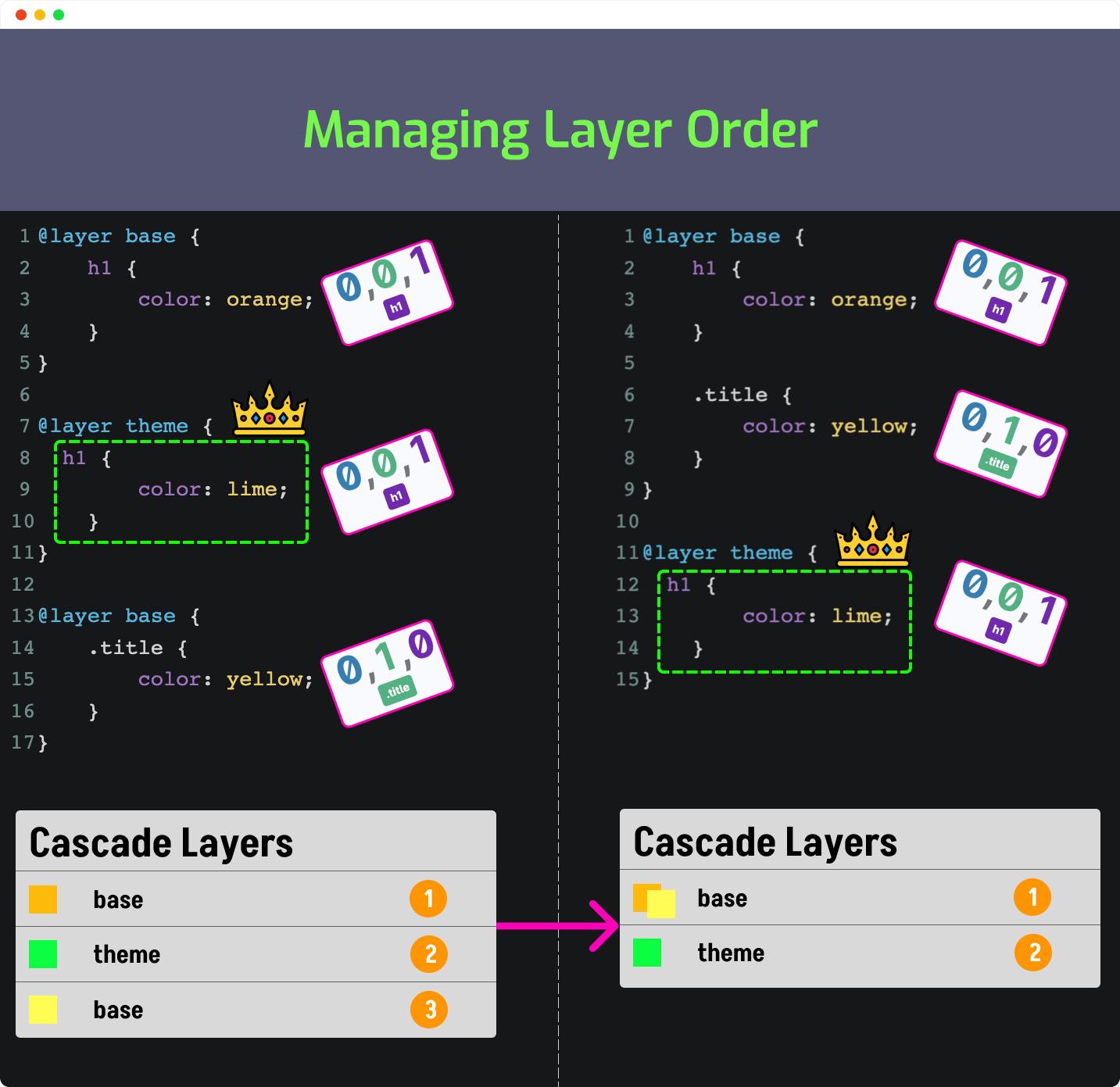Click the overlapping orange-yellow swatch beside right base
This screenshot has height=1087, width=1120.
tap(654, 900)
